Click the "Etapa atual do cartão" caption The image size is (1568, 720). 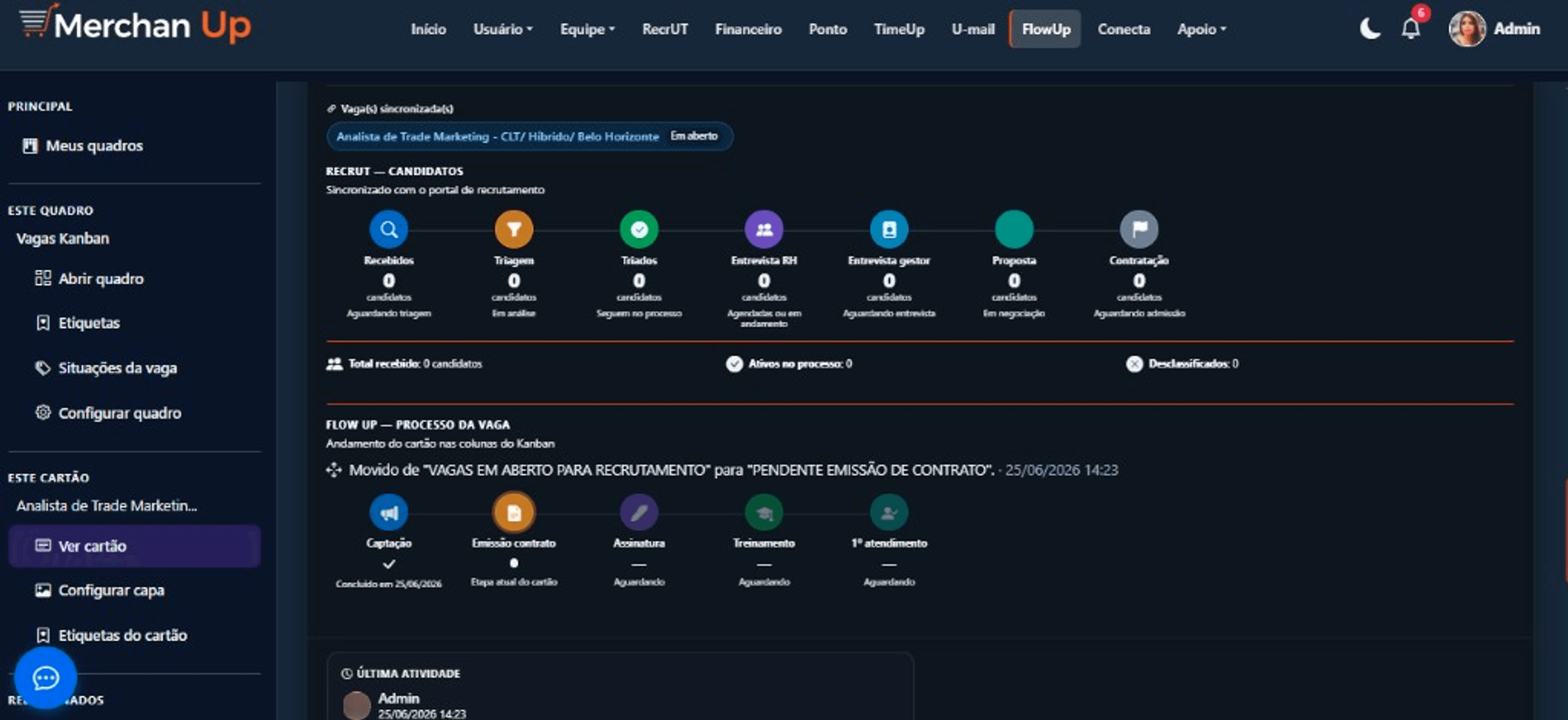click(x=514, y=582)
